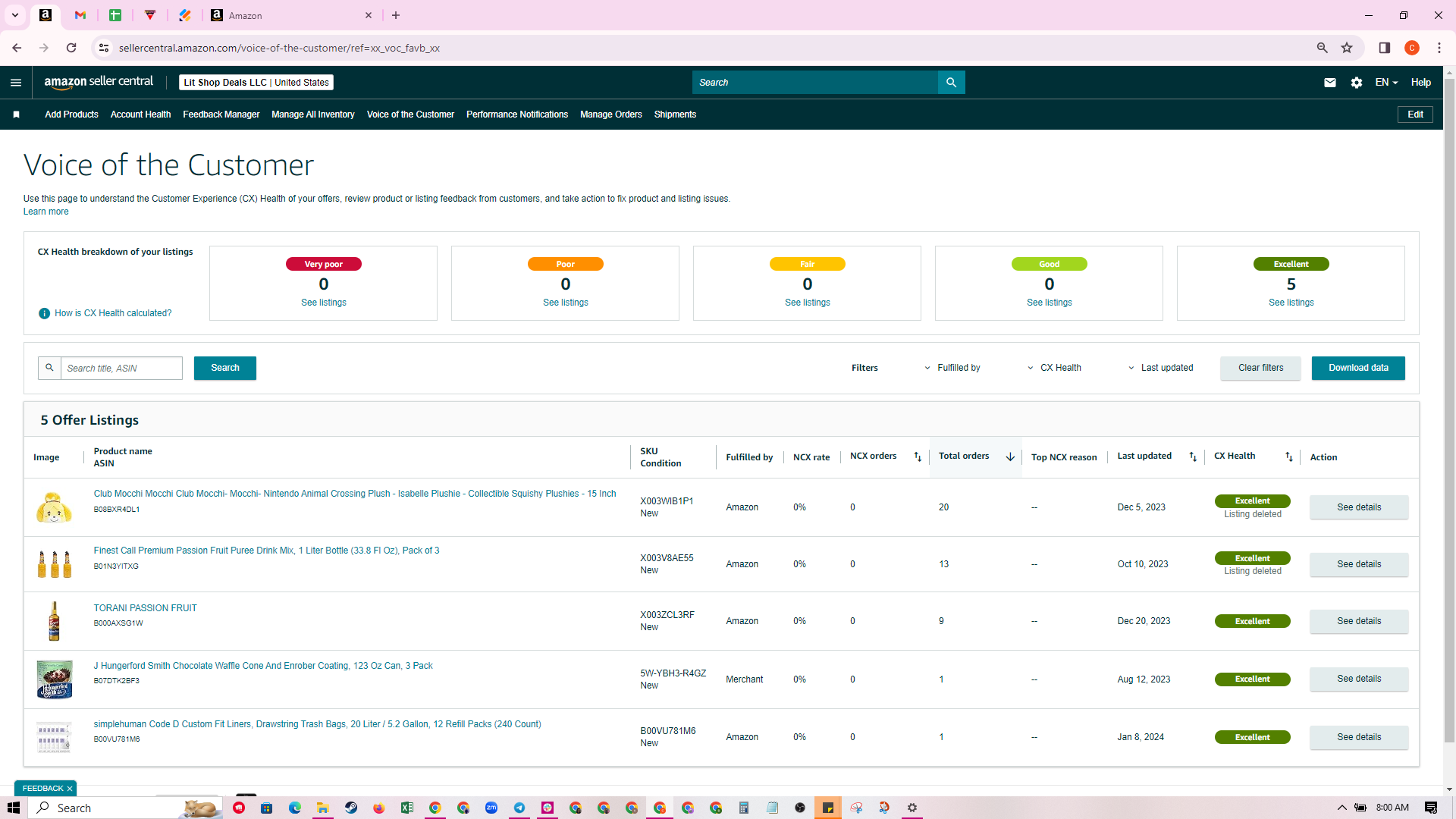Open the Chrome three-dot menu
This screenshot has width=1456, height=819.
[1439, 48]
